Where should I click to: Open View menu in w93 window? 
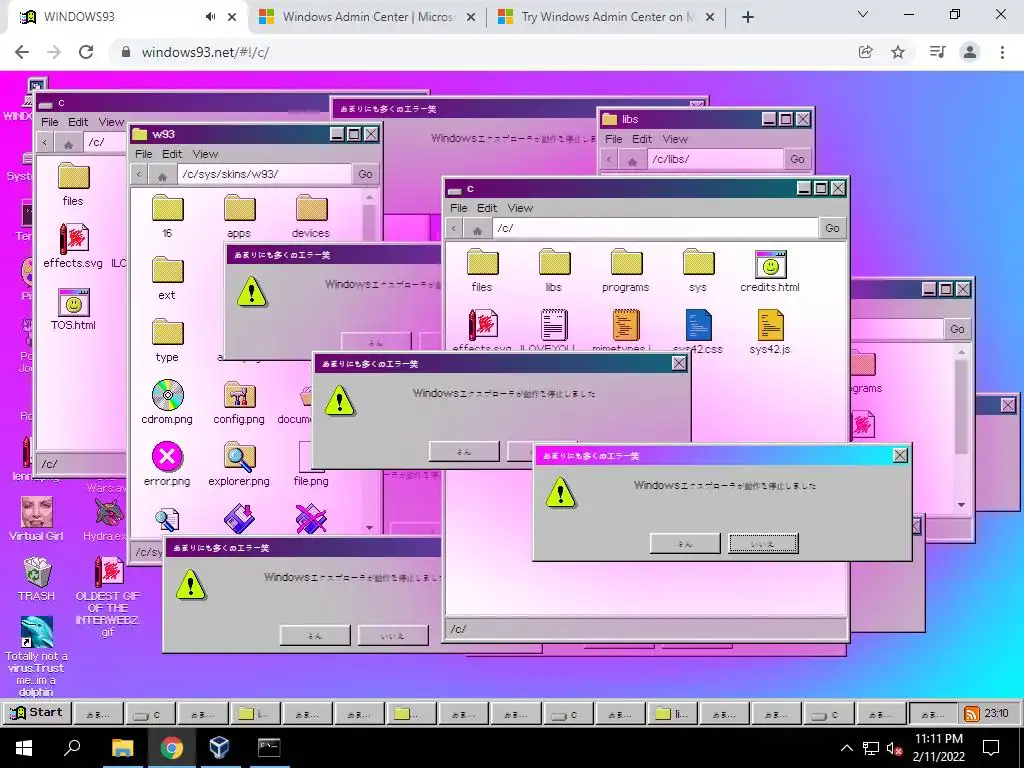[205, 154]
